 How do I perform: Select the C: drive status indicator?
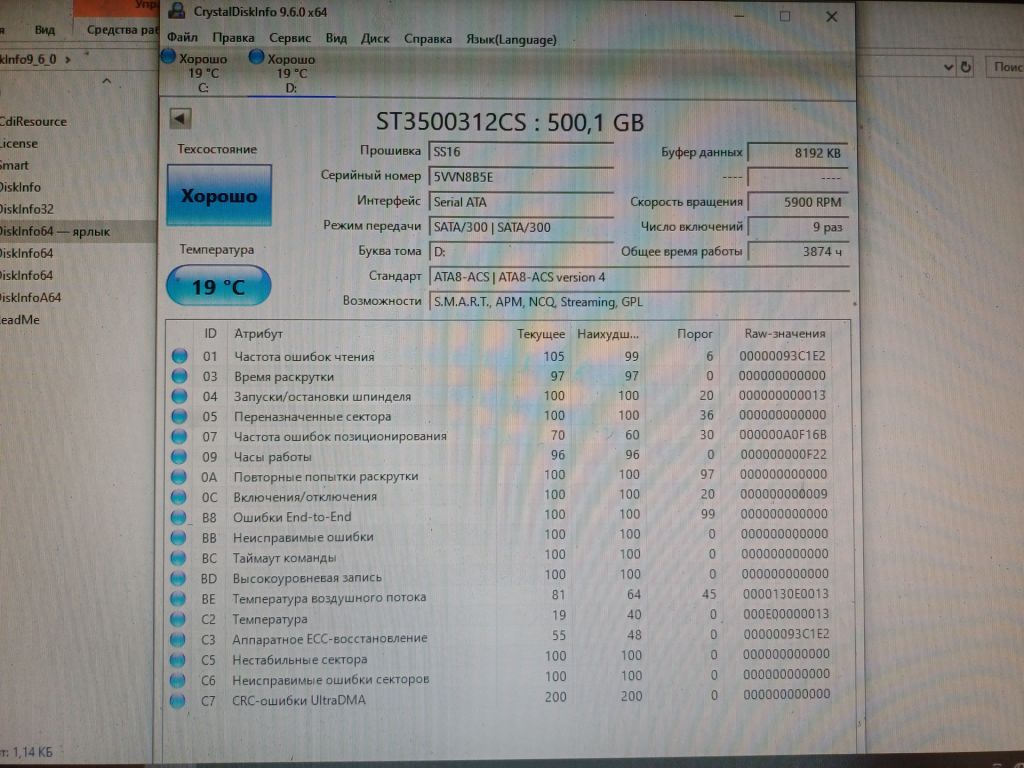196,72
